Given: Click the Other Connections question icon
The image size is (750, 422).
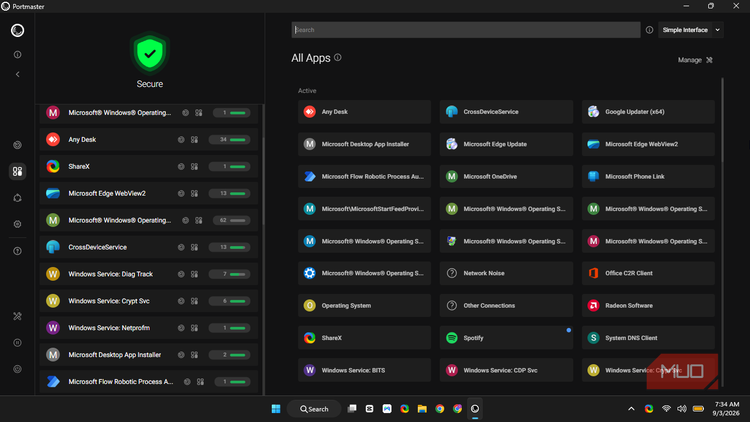Looking at the screenshot, I should pos(452,306).
